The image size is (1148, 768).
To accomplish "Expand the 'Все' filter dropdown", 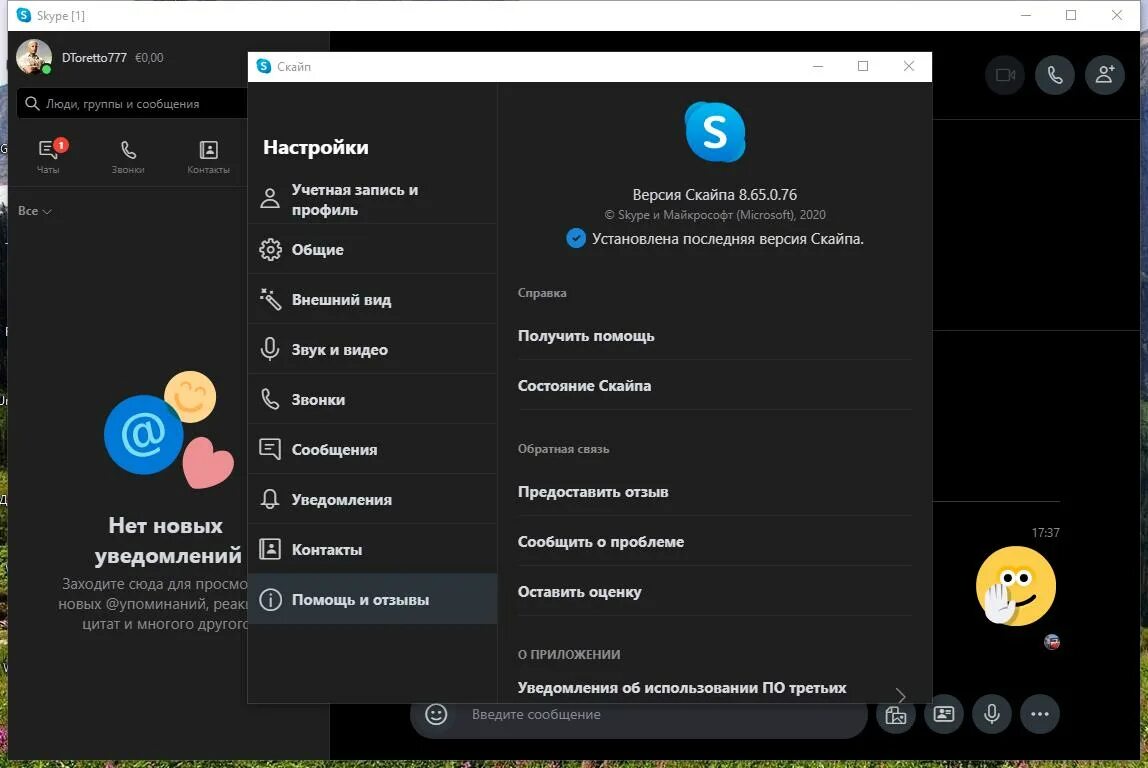I will click(x=34, y=211).
